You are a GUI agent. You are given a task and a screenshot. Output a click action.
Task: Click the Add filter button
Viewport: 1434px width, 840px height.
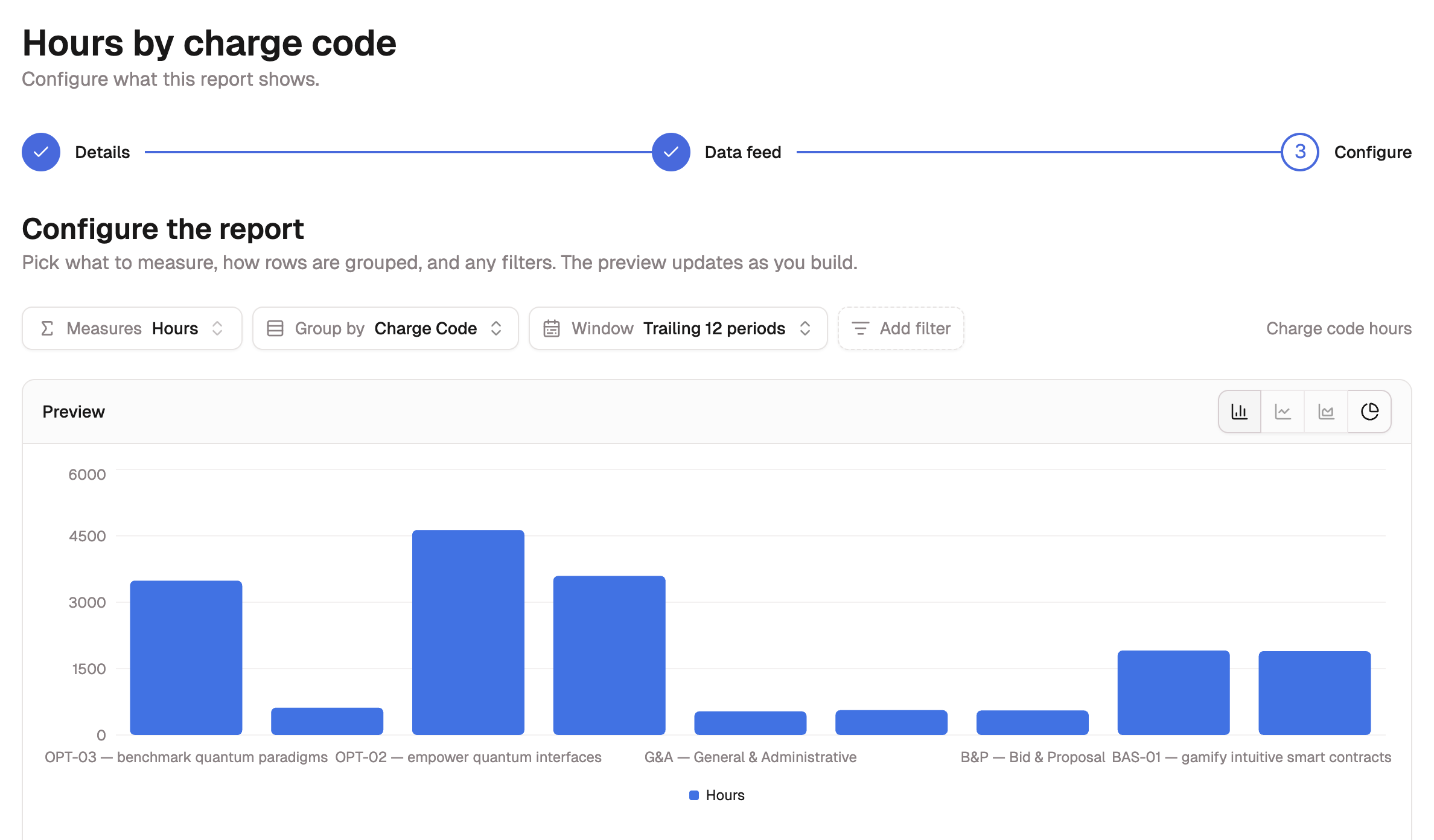[900, 328]
